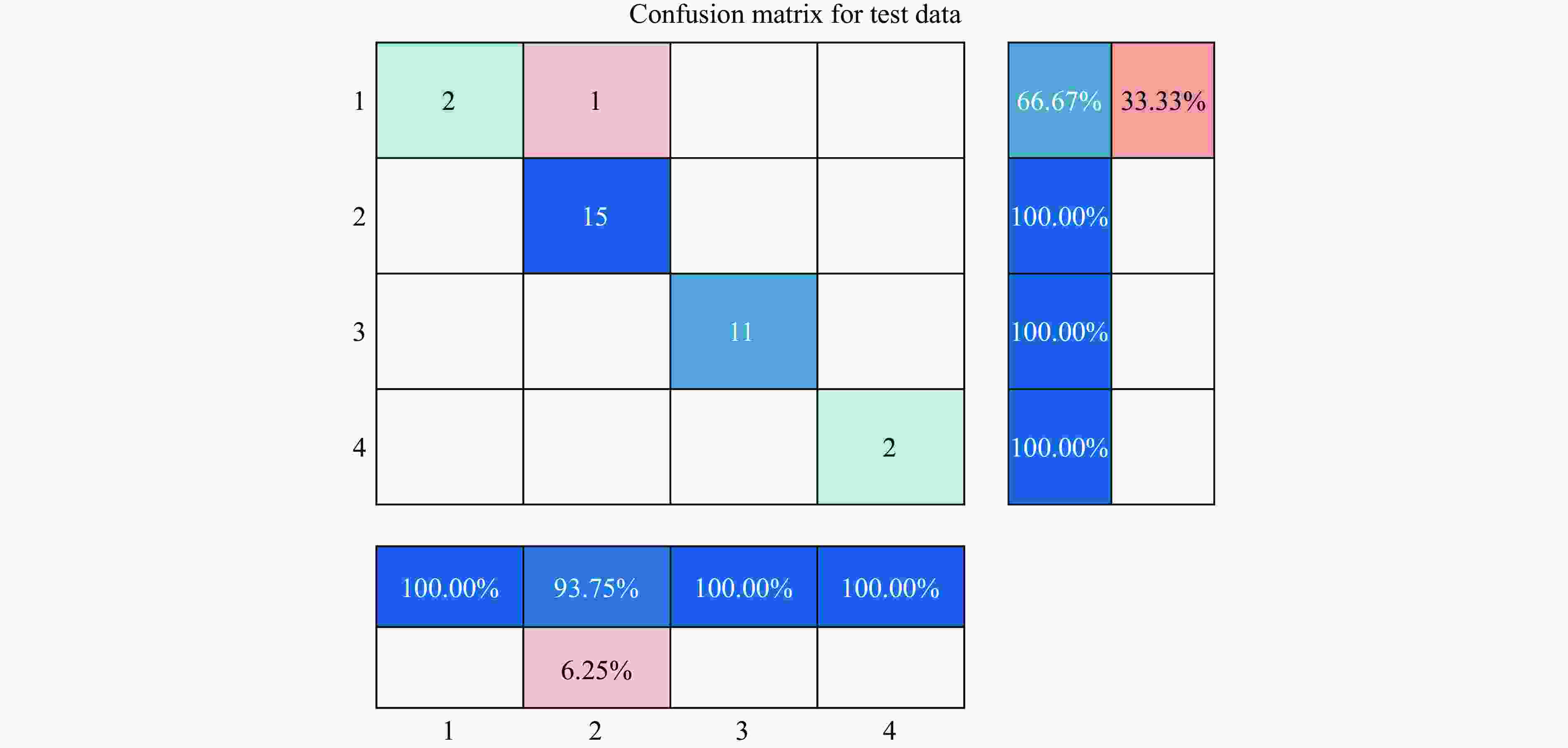Click the matrix cell showing 11

tap(743, 332)
